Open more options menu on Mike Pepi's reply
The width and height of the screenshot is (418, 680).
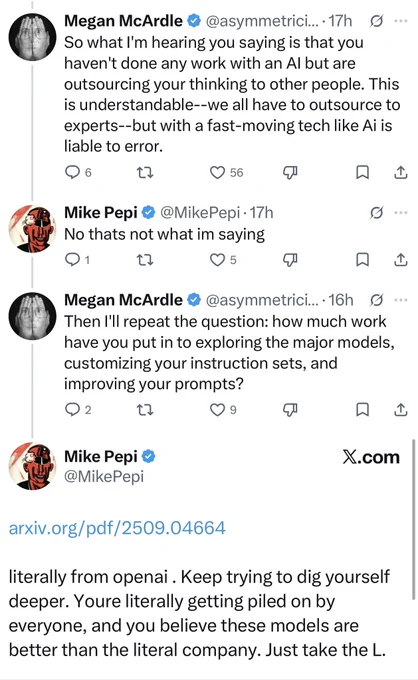[x=401, y=212]
